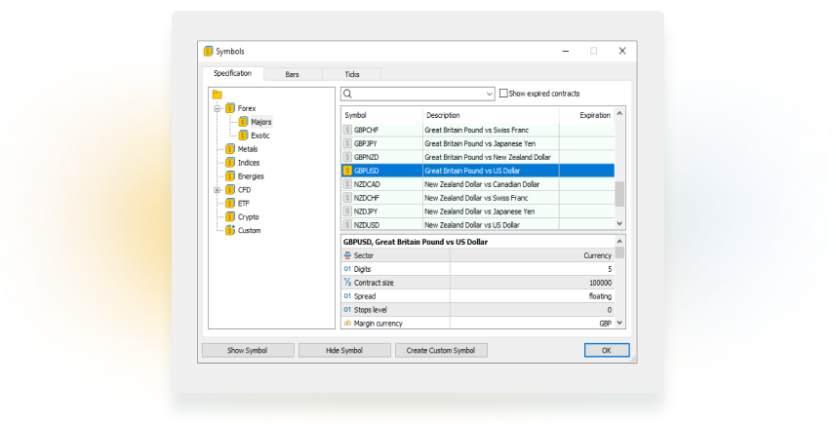This screenshot has width=836, height=424.
Task: Select the Indices group icon
Action: click(229, 162)
